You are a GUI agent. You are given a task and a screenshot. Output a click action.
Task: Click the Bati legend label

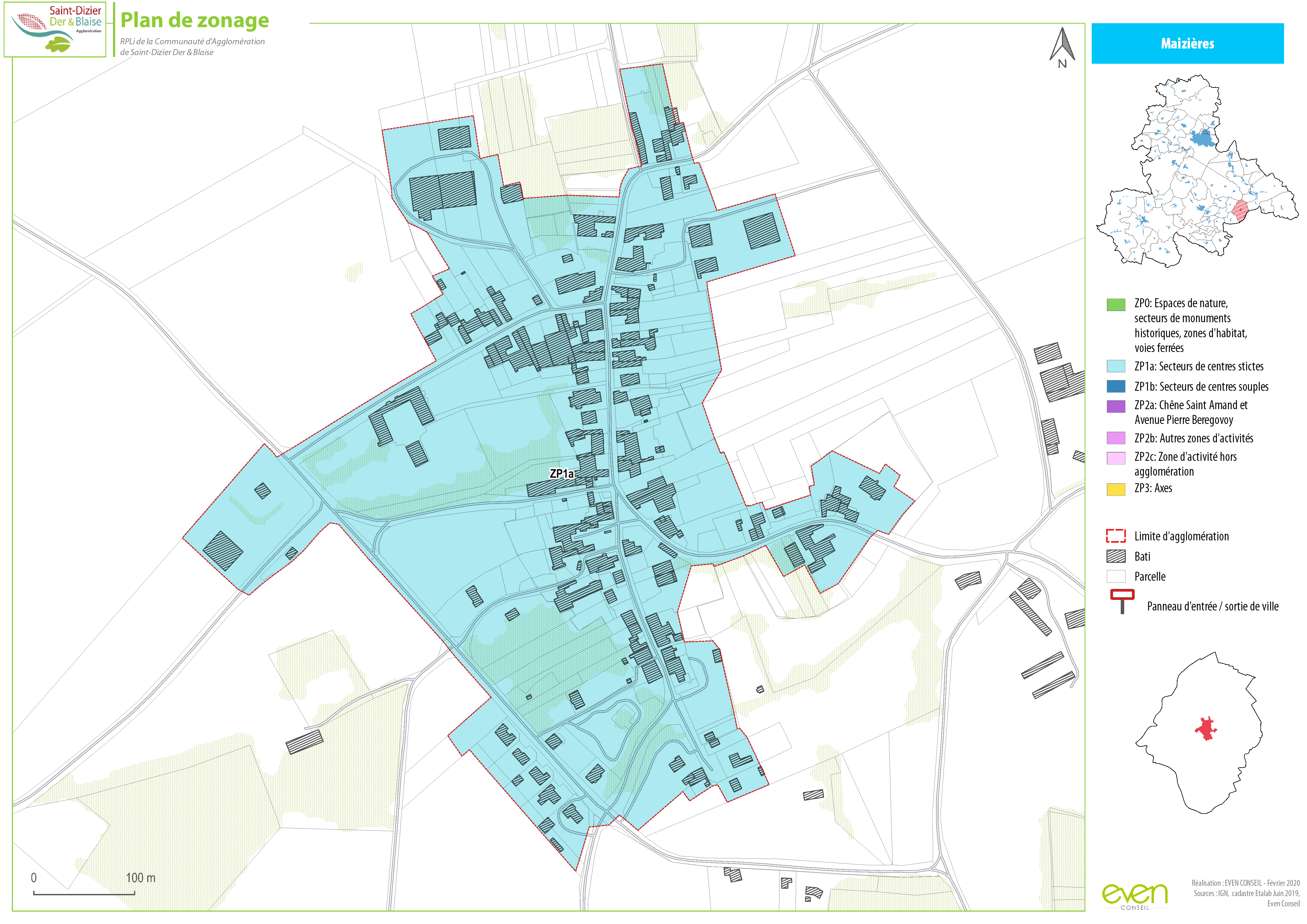[x=1142, y=556]
